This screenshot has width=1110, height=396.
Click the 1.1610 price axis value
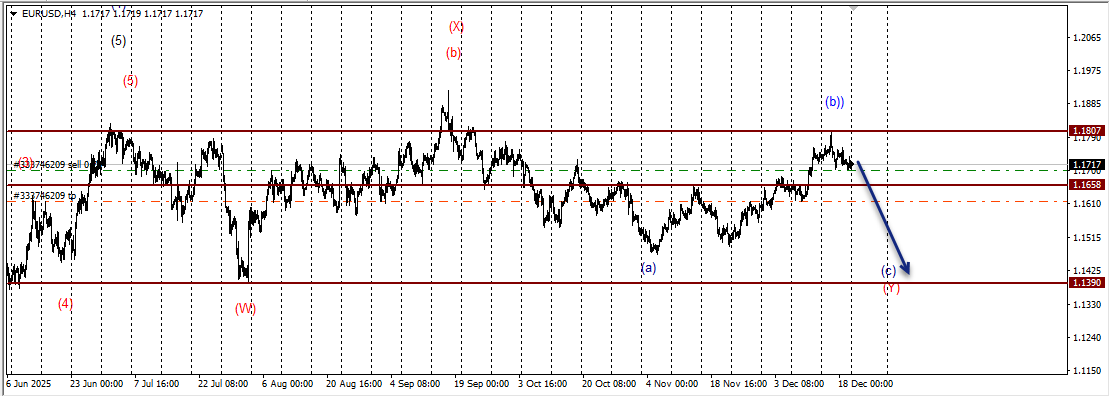1087,204
